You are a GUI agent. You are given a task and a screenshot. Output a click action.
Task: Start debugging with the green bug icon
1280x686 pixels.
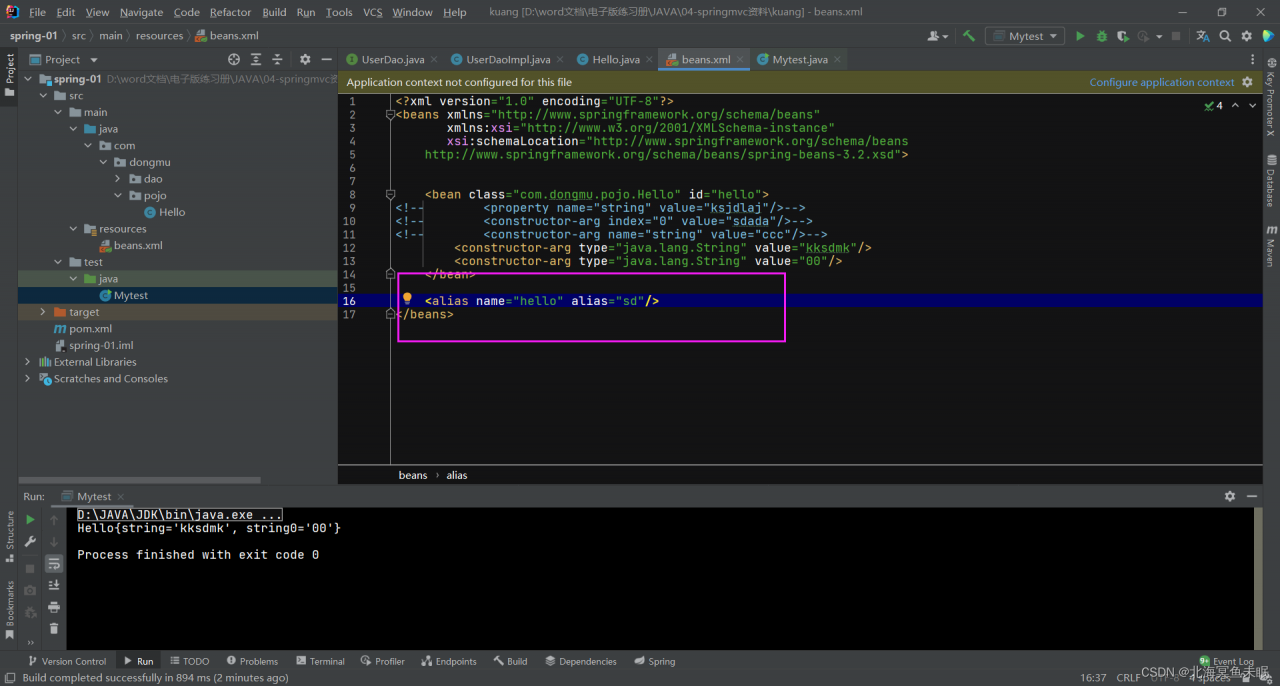click(1101, 36)
